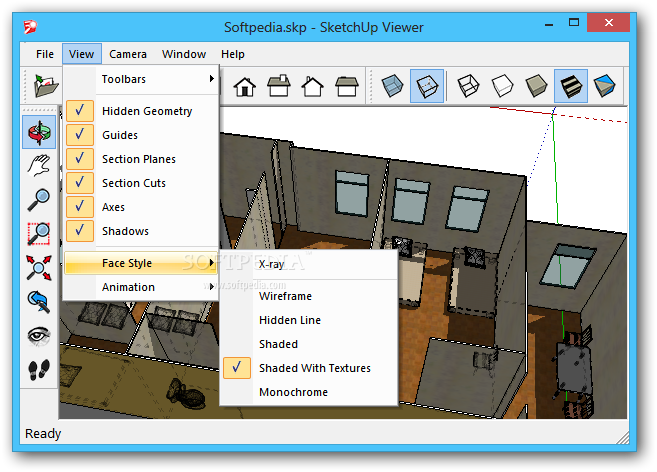Viewport: 657px width, 472px height.
Task: Turn off Shadows in View menu
Action: coord(142,231)
